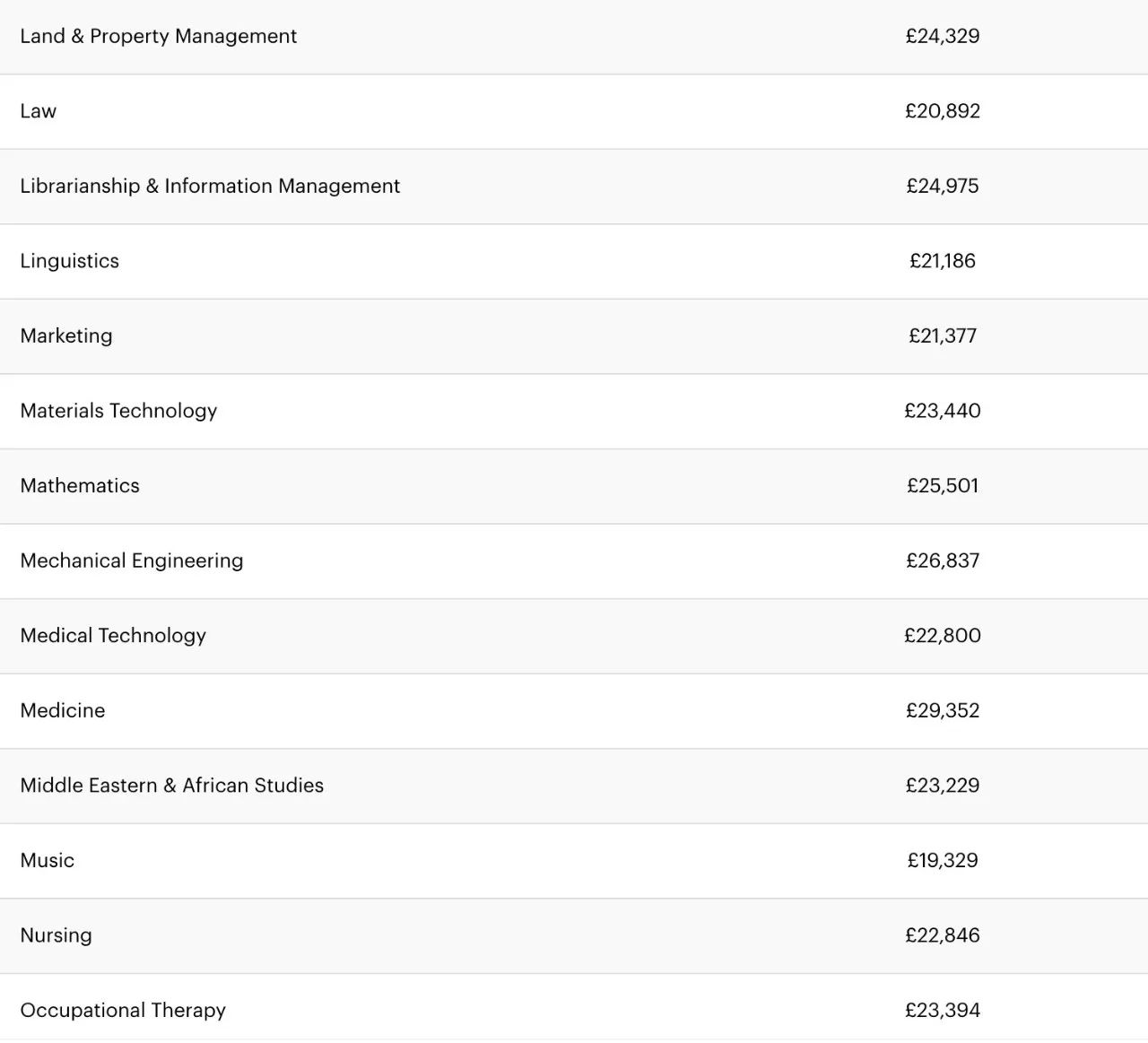
Task: Select the Marketing subject text
Action: (x=66, y=335)
